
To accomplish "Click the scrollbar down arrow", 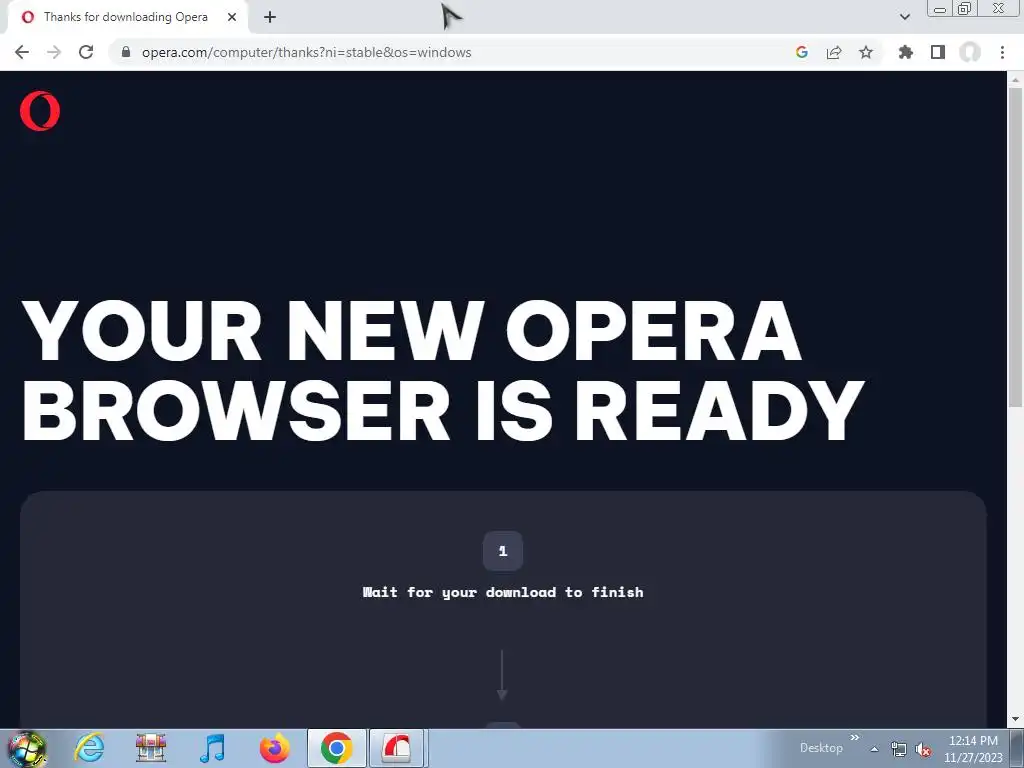I will pos(1015,719).
